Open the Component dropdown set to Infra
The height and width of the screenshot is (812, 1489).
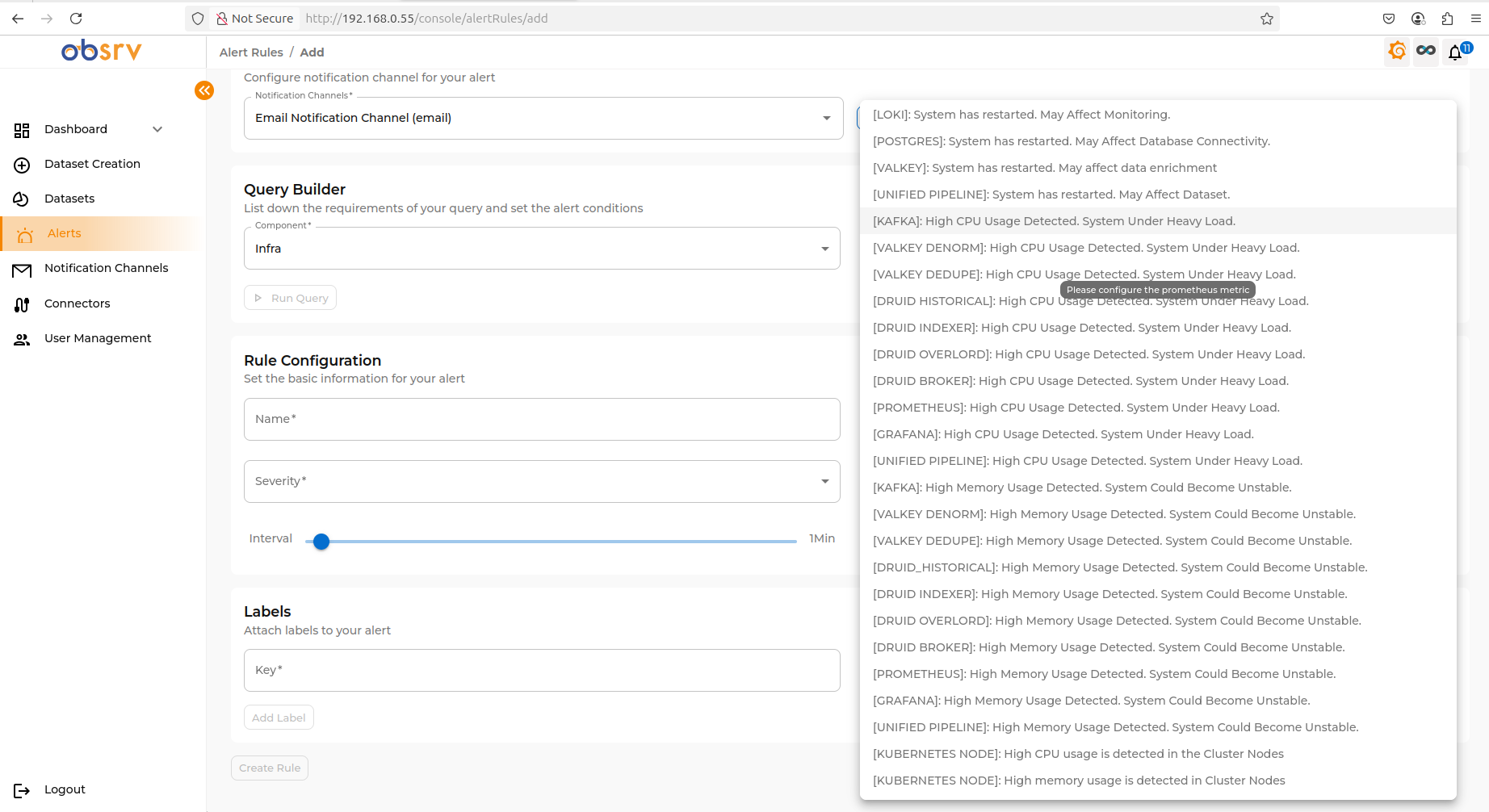542,249
